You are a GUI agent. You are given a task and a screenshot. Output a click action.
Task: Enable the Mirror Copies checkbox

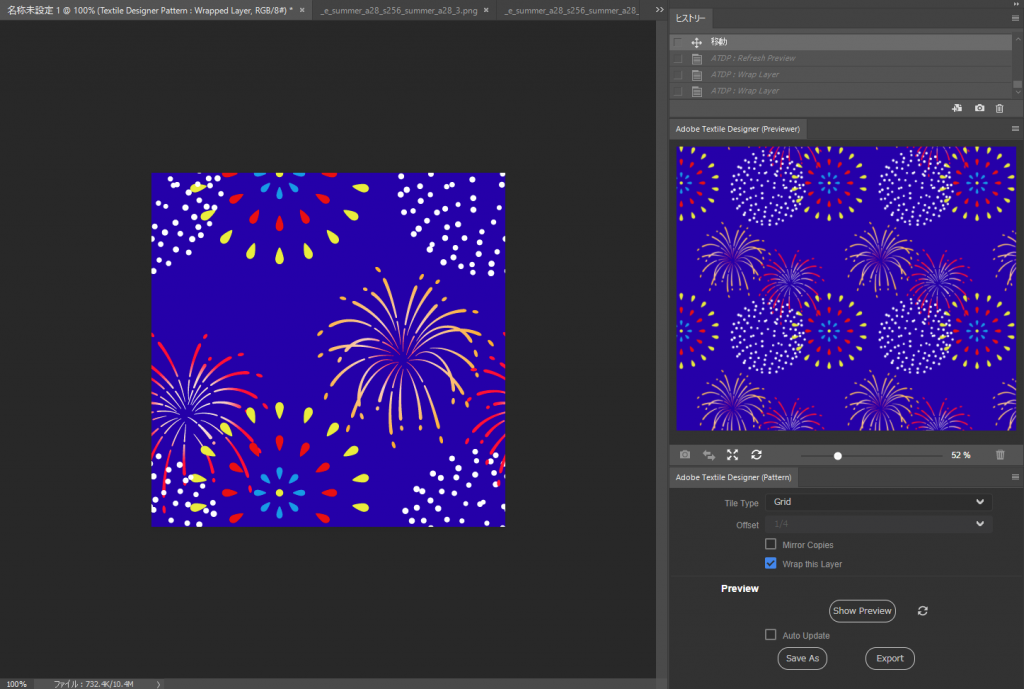pyautogui.click(x=770, y=544)
